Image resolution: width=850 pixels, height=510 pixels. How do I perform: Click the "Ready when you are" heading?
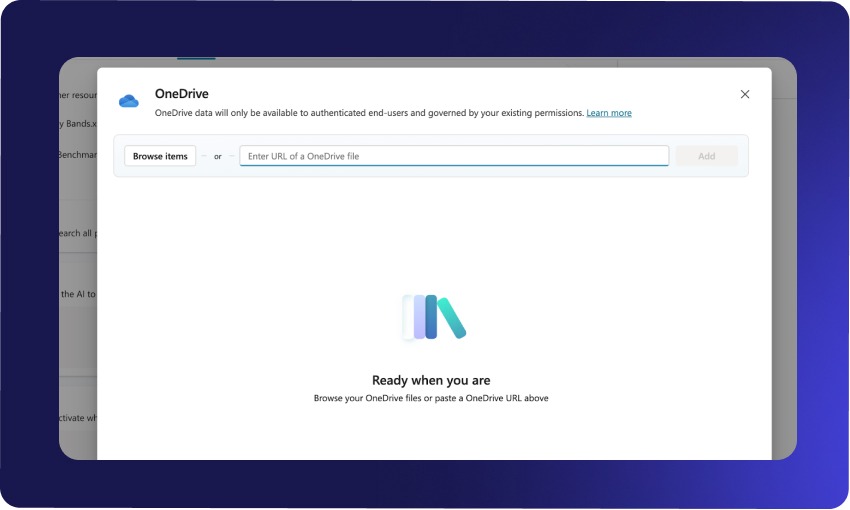(431, 380)
